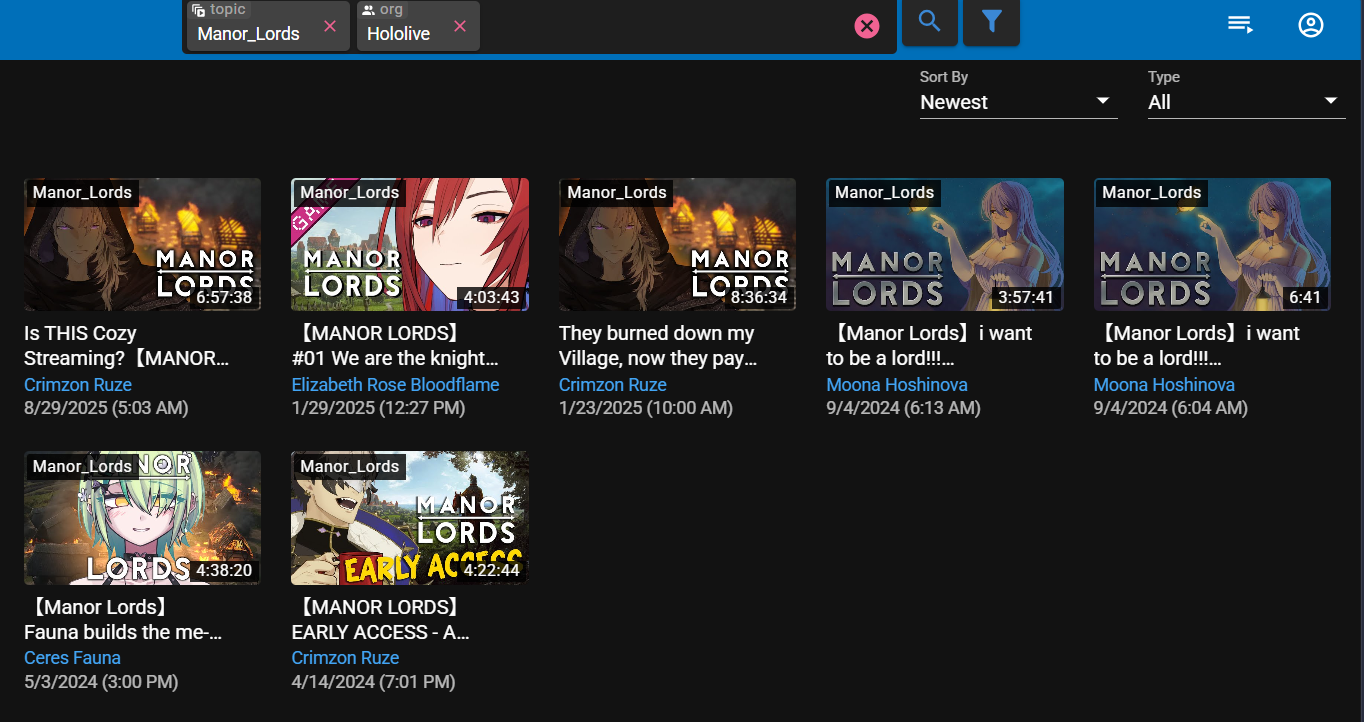Visit the Elizabeth Rose Bloodflame channel link
The image size is (1364, 722).
[395, 385]
